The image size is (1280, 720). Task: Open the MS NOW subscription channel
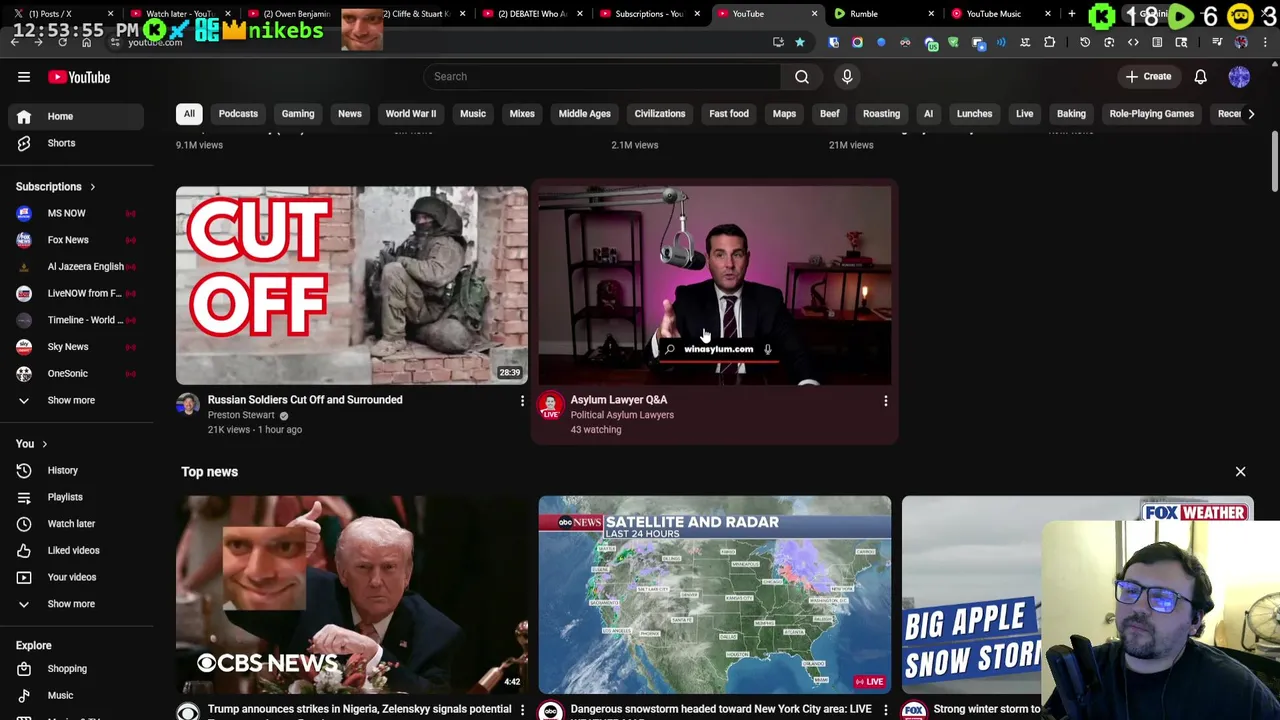click(76, 213)
